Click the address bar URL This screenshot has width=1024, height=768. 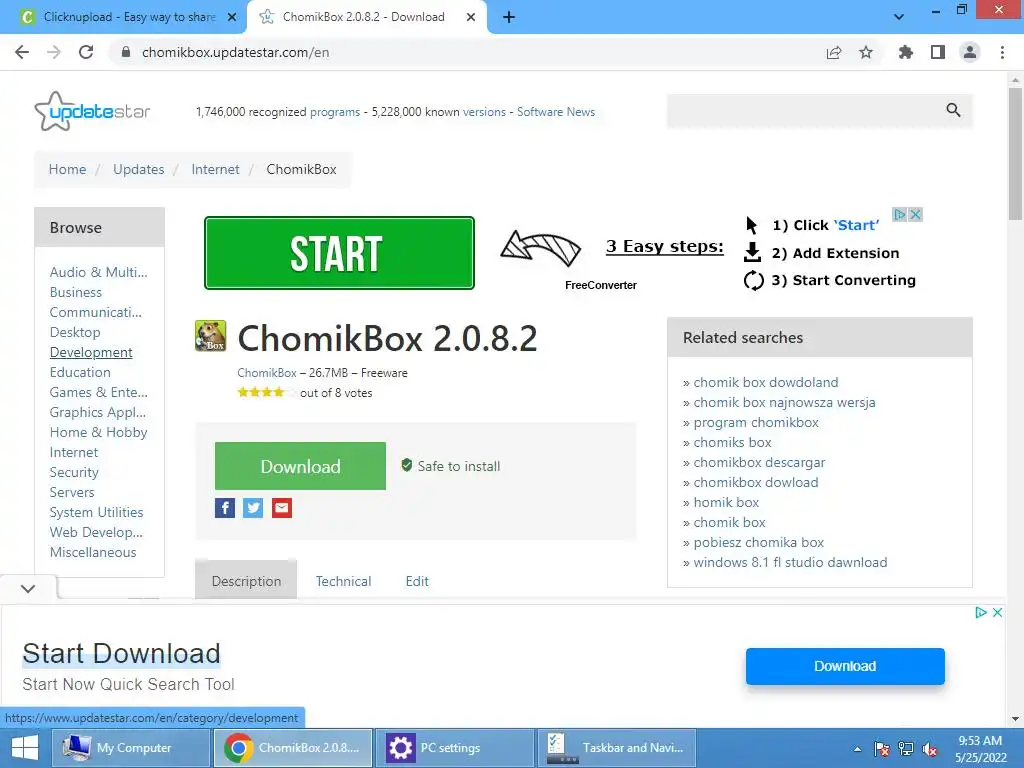[x=235, y=52]
